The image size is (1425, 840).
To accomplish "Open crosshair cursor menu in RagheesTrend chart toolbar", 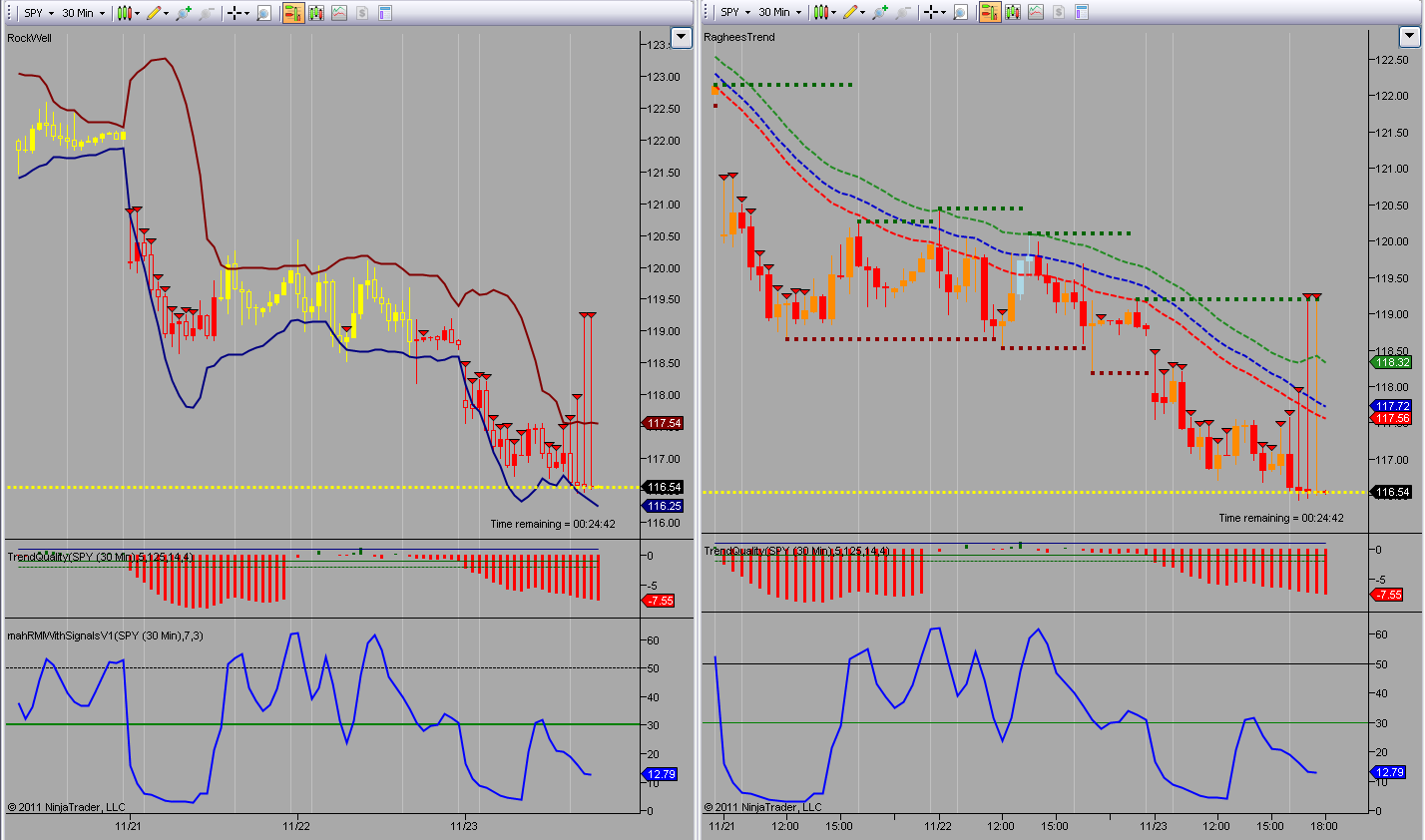I will [934, 12].
